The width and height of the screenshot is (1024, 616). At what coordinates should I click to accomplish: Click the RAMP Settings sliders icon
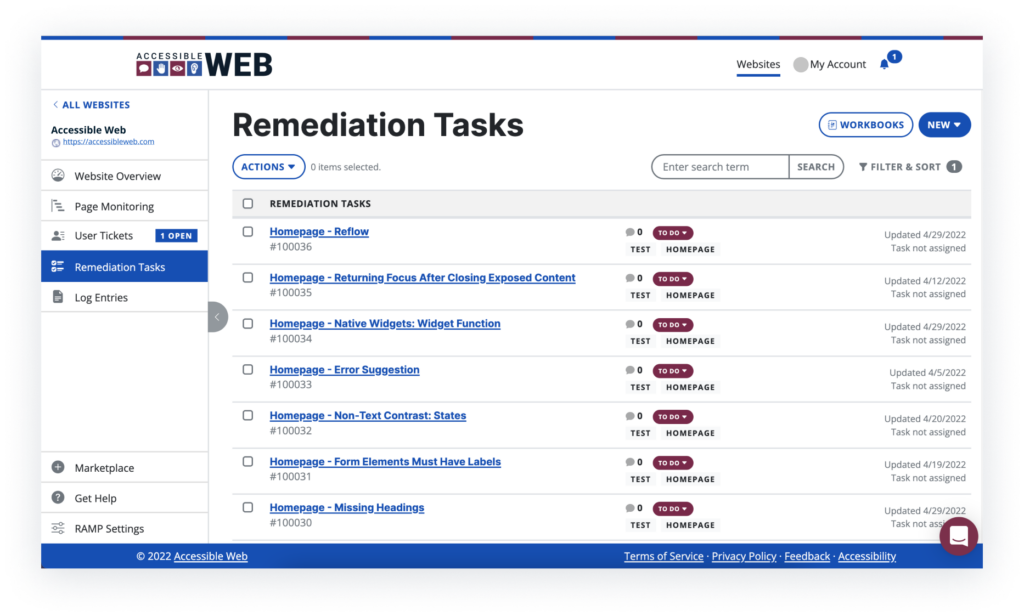coord(58,528)
